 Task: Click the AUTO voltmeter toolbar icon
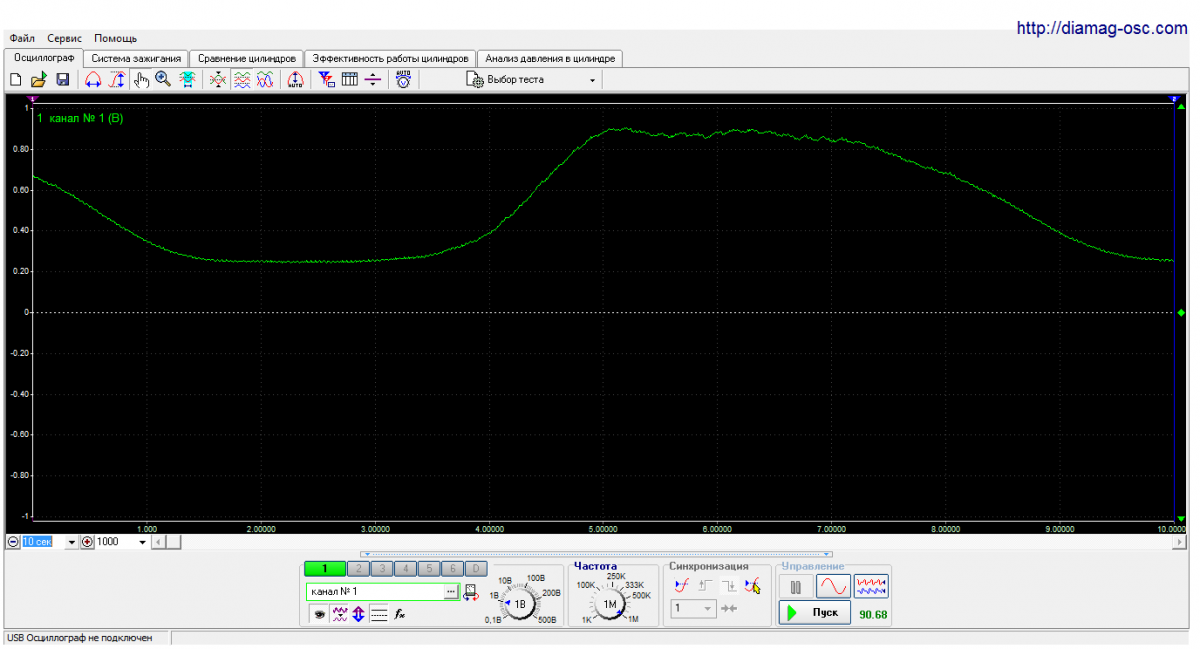tap(403, 80)
